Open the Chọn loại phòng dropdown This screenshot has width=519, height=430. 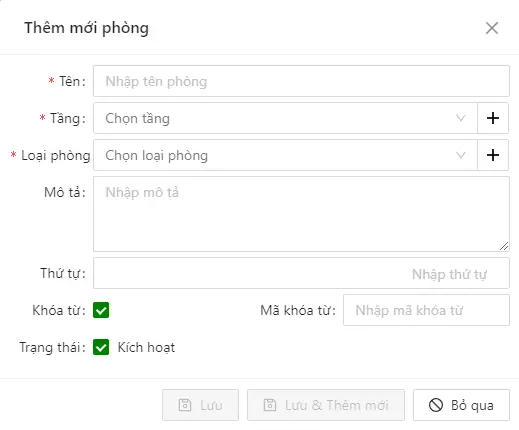coord(285,155)
